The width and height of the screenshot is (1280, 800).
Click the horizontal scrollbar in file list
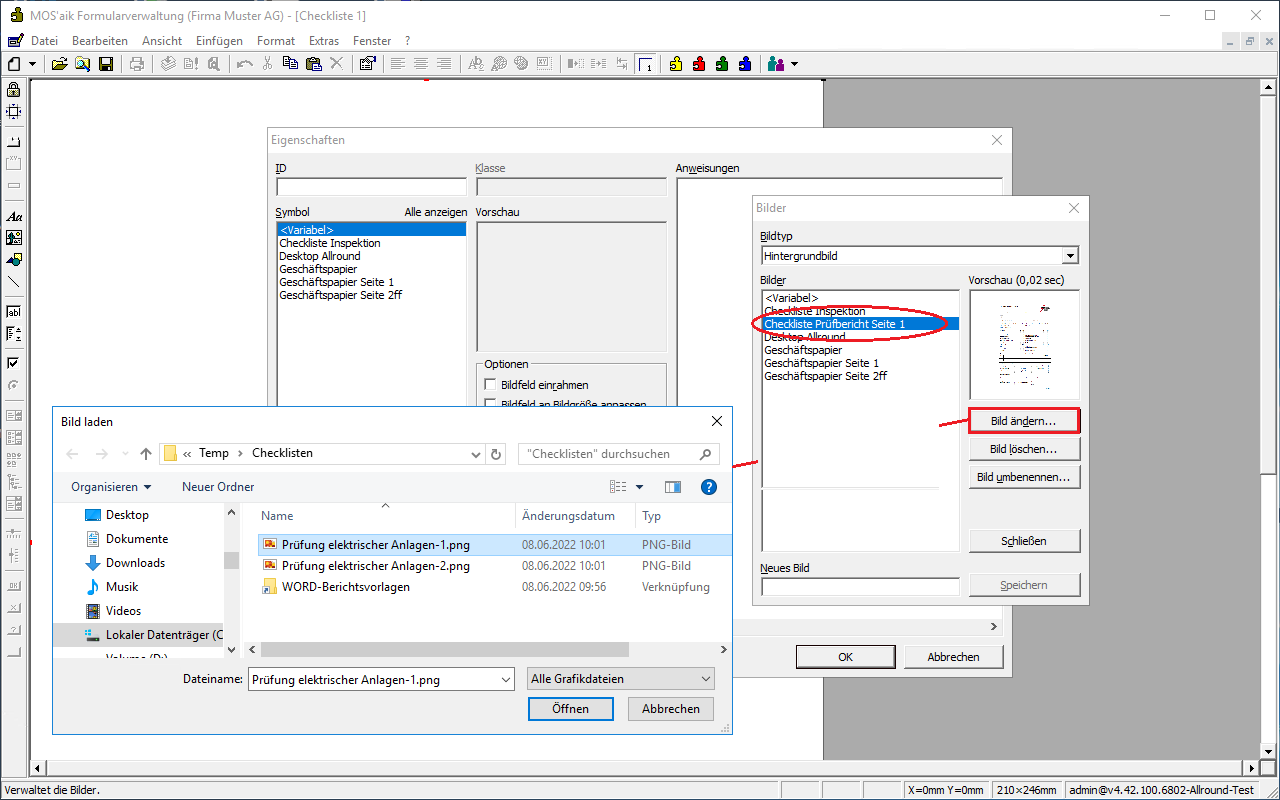click(x=445, y=650)
